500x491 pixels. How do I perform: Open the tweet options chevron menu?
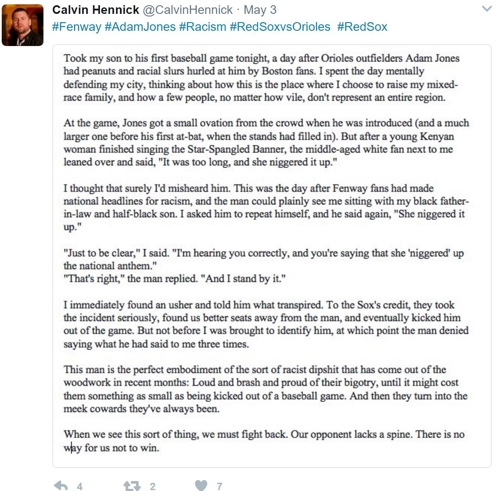point(487,9)
